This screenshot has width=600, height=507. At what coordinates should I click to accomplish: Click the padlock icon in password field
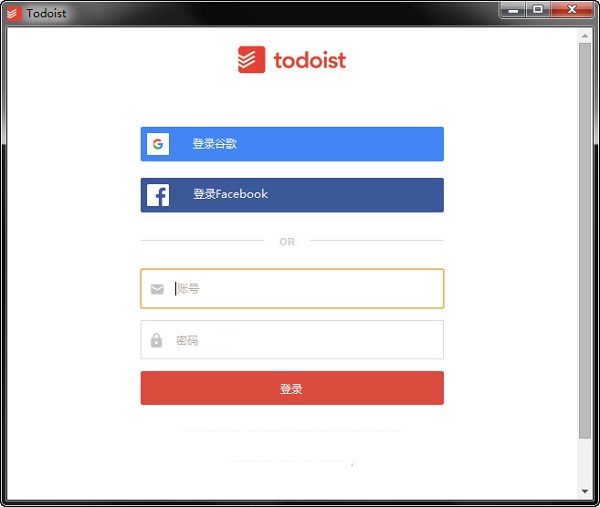click(x=156, y=340)
